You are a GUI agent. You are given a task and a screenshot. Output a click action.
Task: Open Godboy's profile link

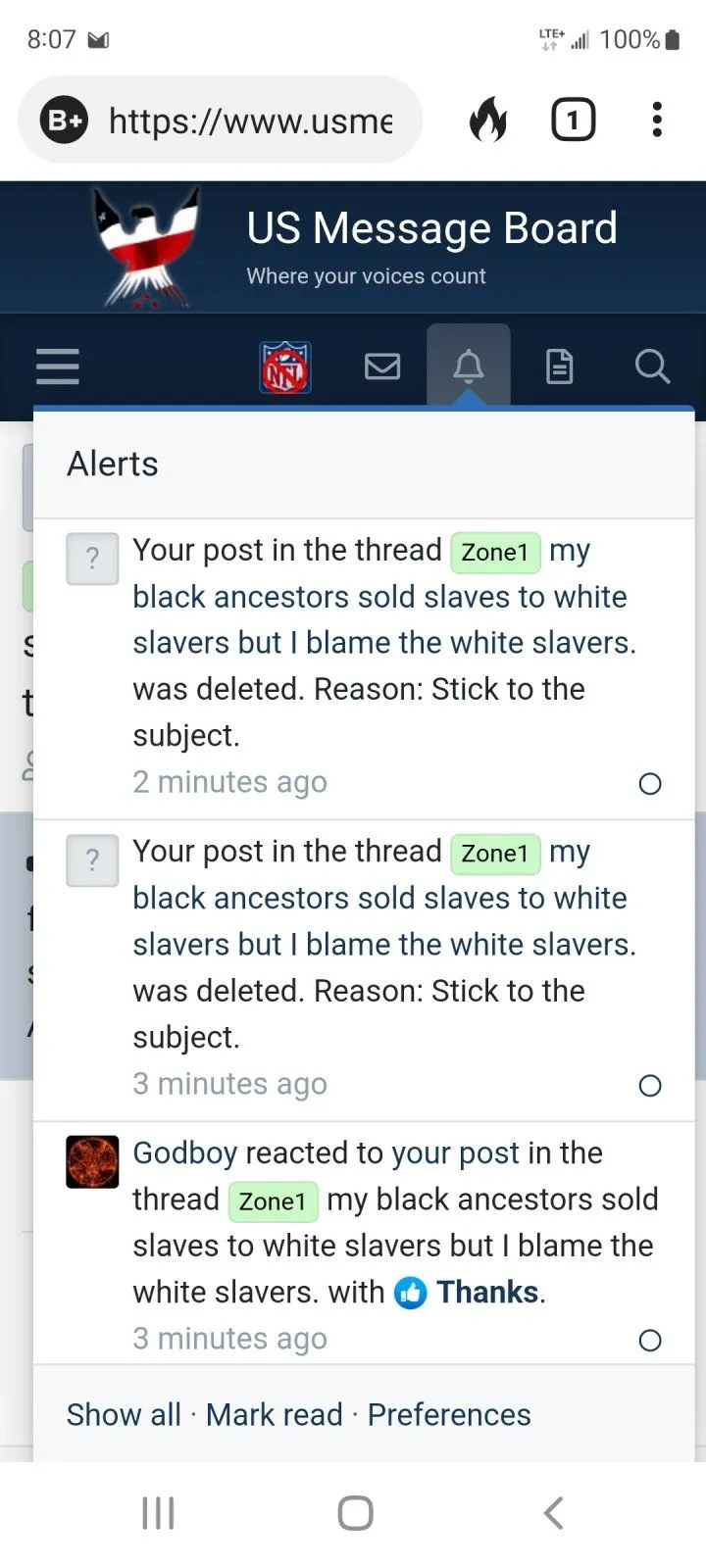[185, 1152]
